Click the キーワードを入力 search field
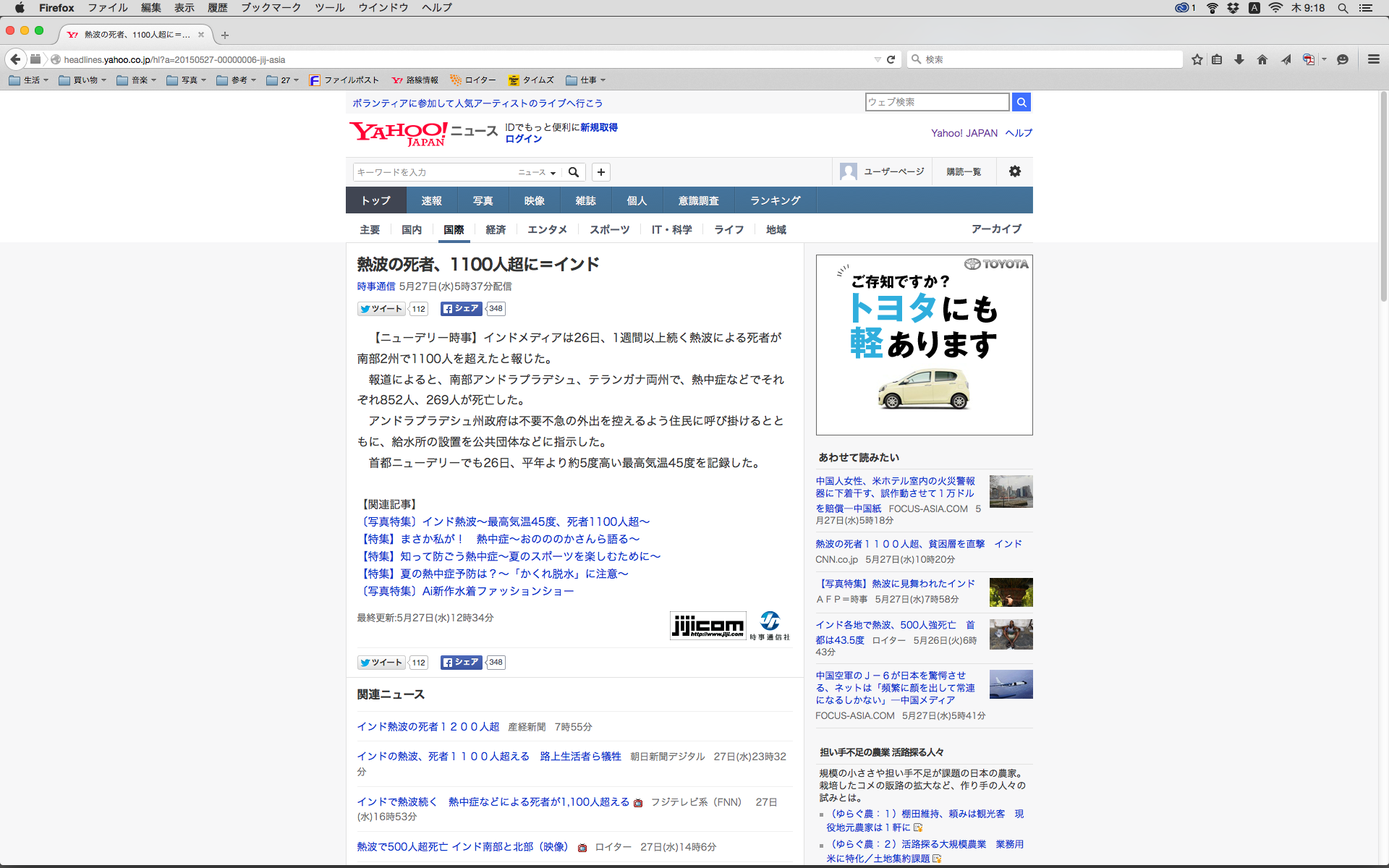The height and width of the screenshot is (868, 1389). click(433, 172)
